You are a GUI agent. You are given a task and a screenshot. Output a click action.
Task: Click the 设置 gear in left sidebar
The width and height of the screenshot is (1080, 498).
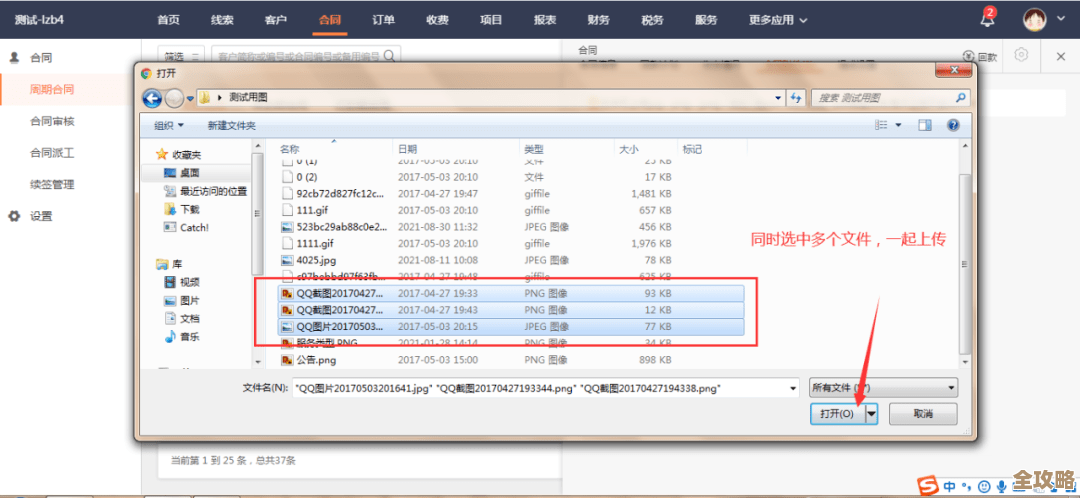pyautogui.click(x=14, y=216)
